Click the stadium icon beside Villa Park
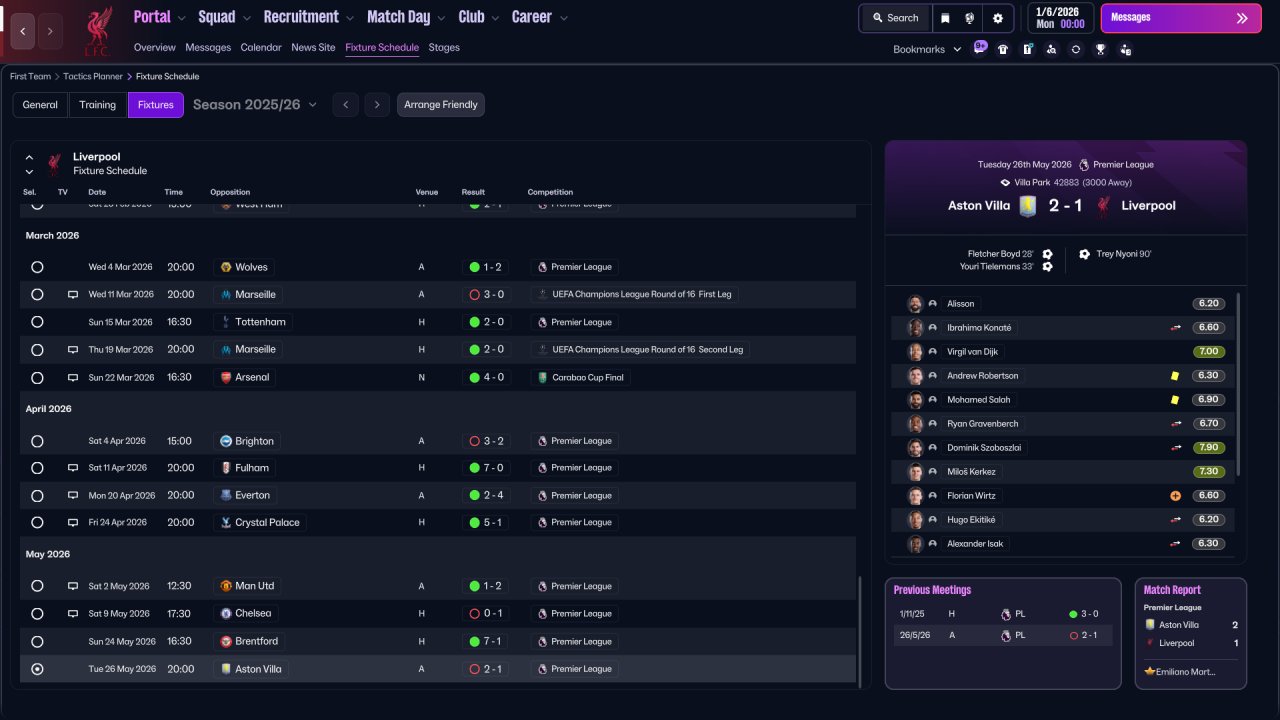Image resolution: width=1280 pixels, height=720 pixels. coord(1006,183)
